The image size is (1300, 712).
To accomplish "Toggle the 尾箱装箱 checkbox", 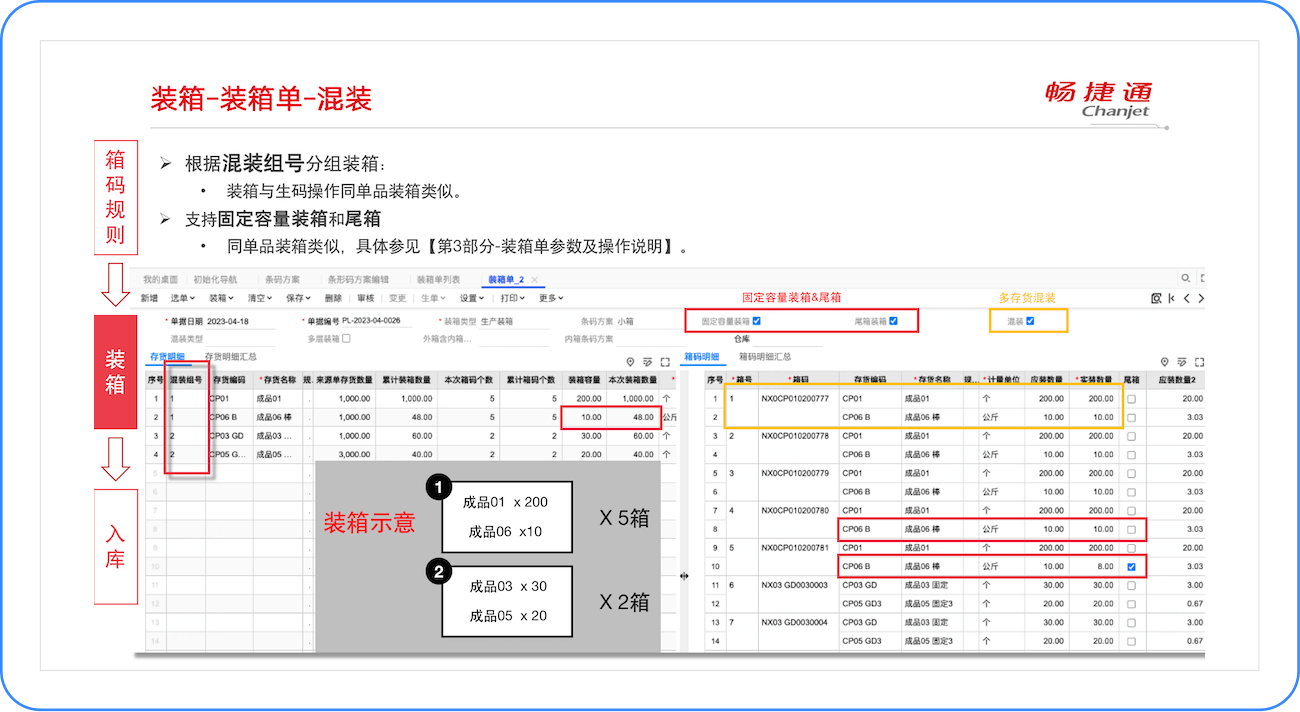I will (x=893, y=321).
